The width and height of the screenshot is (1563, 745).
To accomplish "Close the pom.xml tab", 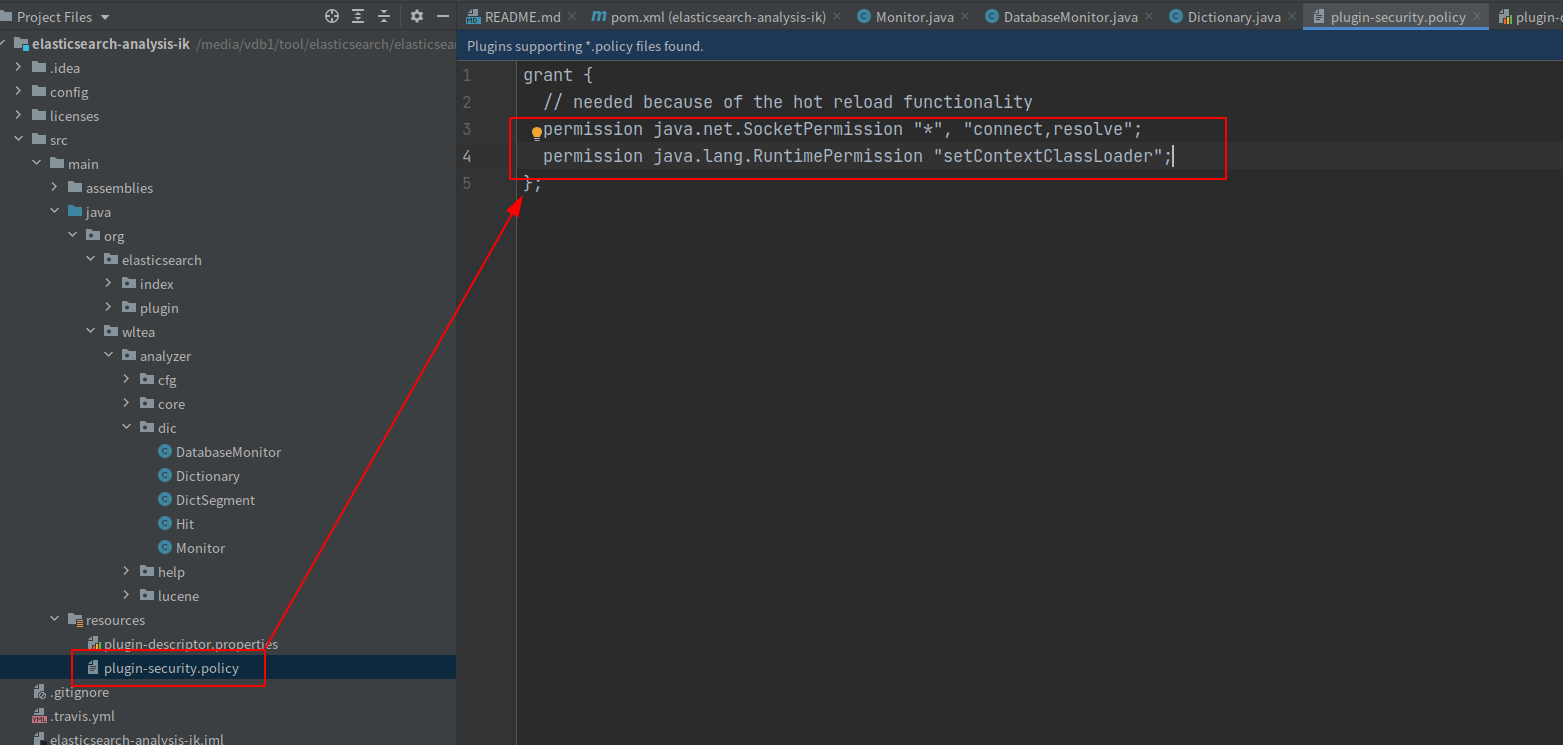I will (x=836, y=17).
